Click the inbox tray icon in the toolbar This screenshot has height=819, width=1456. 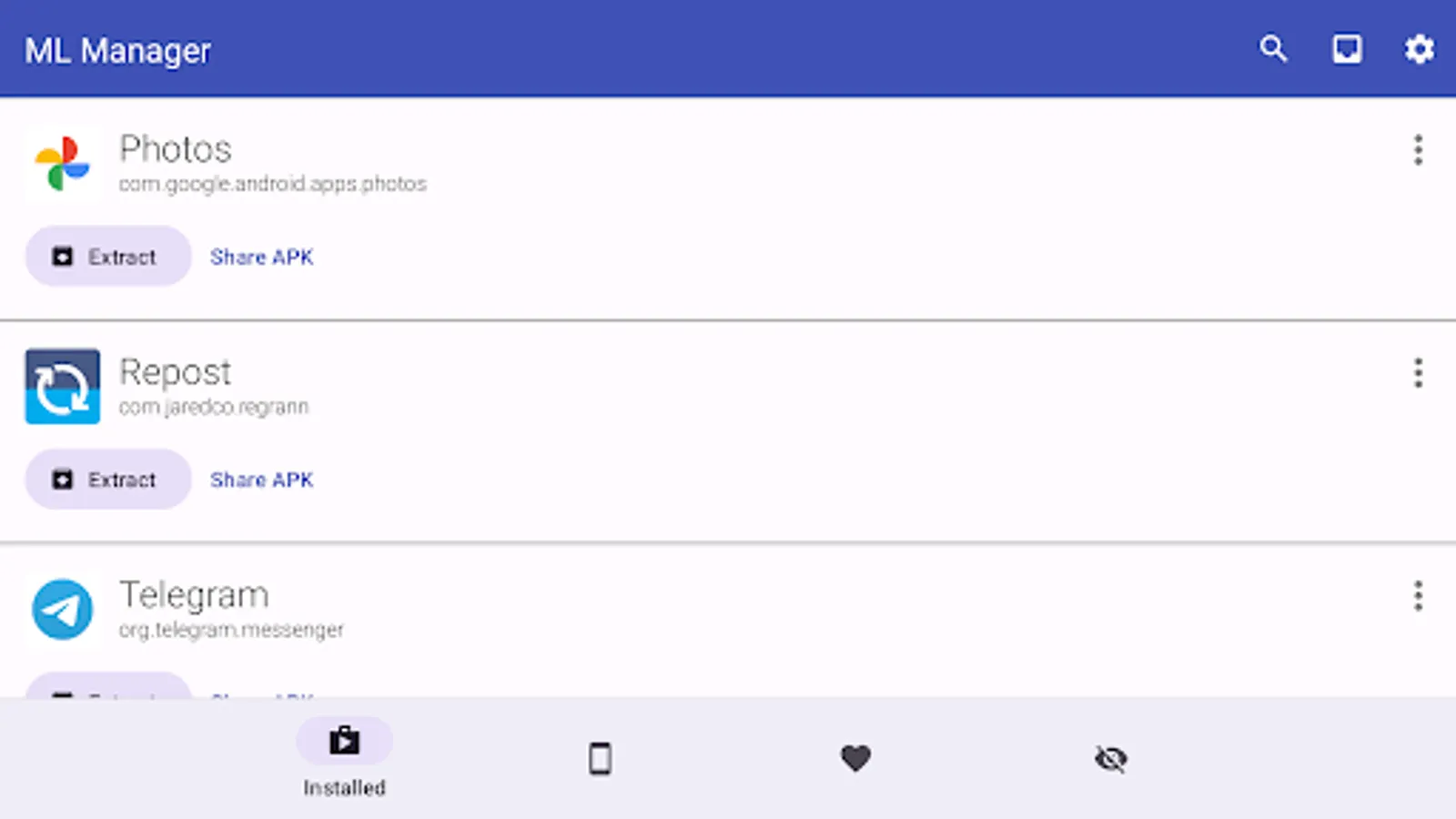pyautogui.click(x=1347, y=49)
